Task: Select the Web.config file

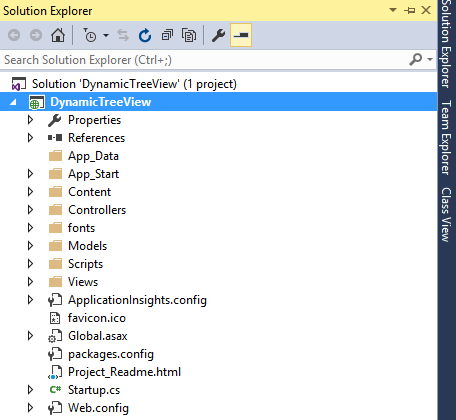Action: click(98, 408)
